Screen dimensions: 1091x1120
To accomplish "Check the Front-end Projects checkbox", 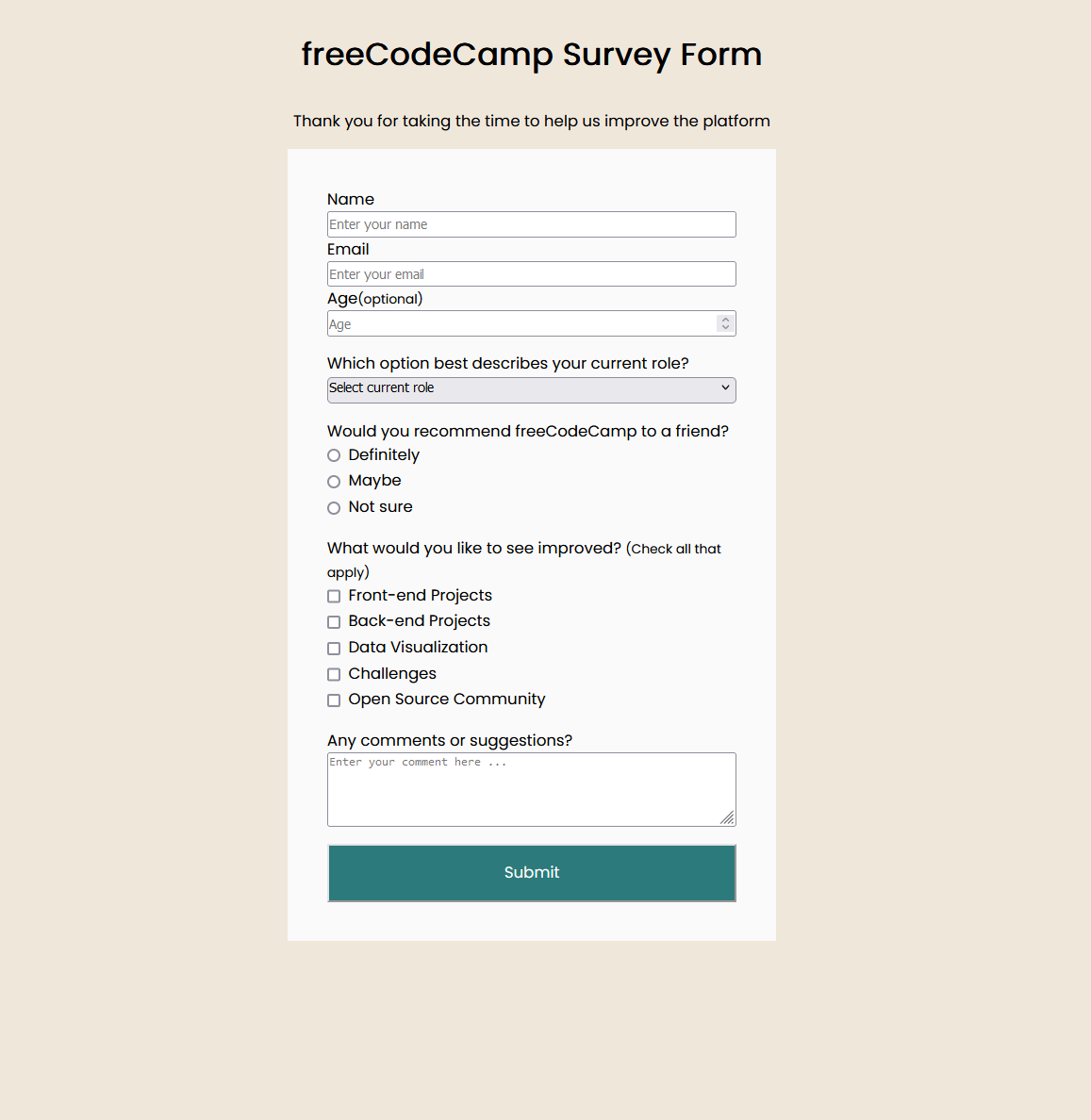I will [334, 596].
